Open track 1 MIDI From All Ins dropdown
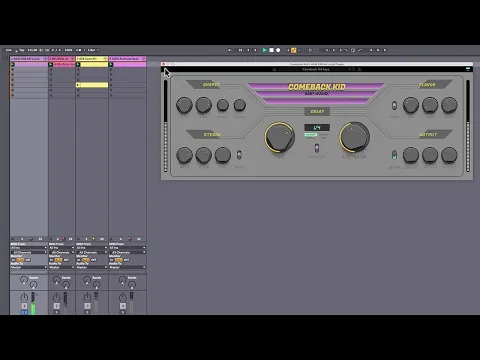 click(x=29, y=248)
